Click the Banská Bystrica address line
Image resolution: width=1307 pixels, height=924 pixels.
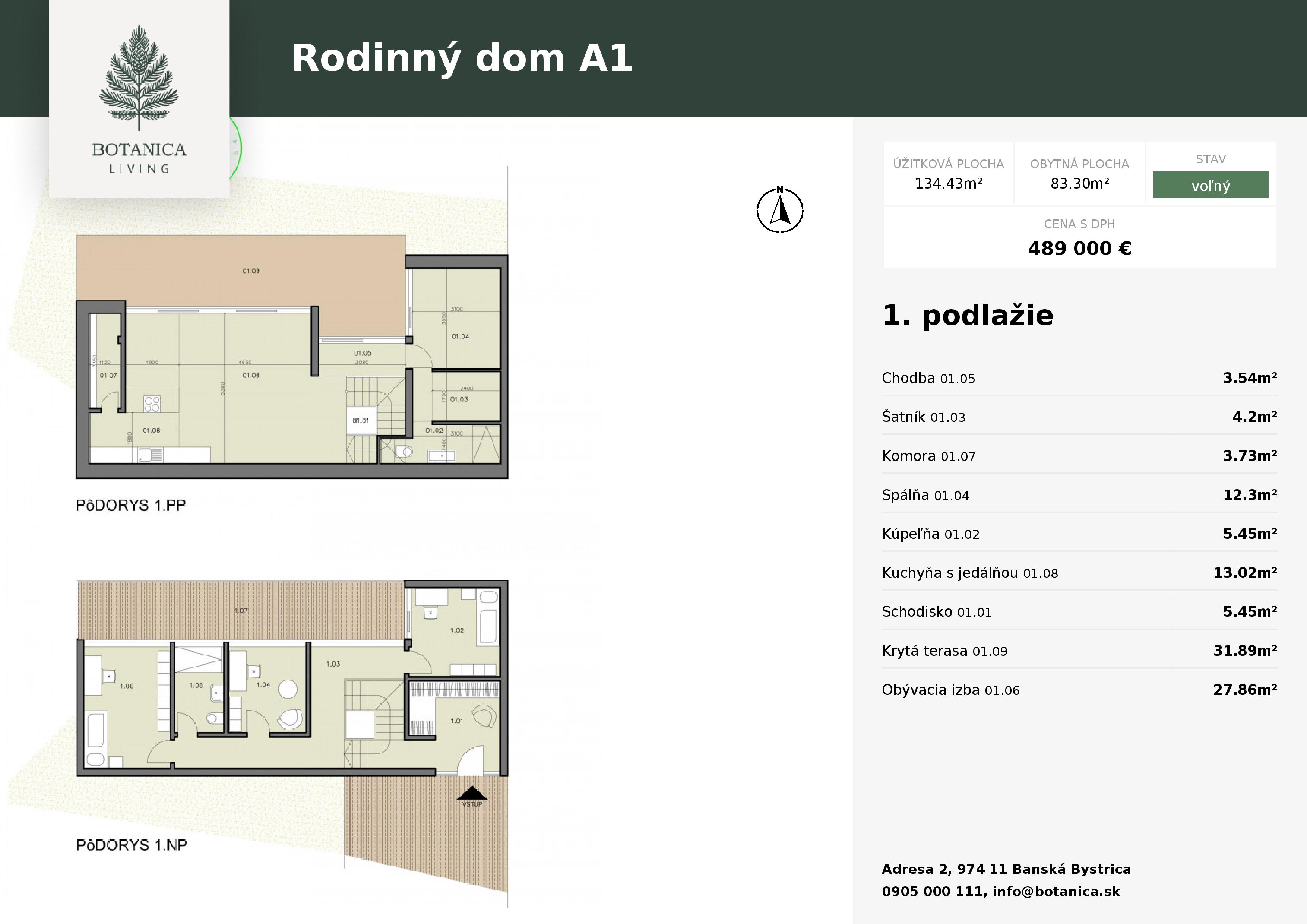tap(1006, 869)
